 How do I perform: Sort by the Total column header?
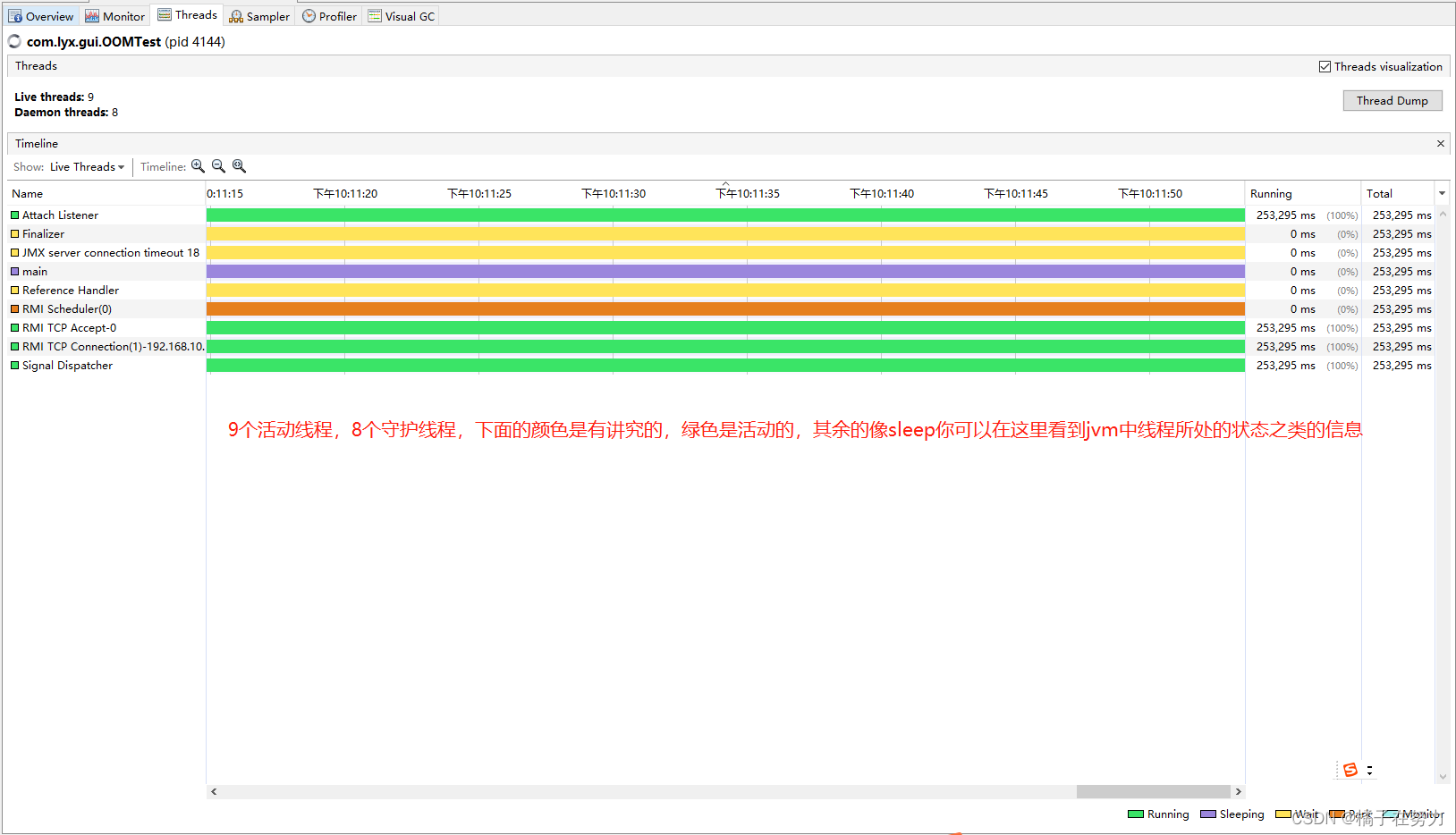coord(1397,193)
